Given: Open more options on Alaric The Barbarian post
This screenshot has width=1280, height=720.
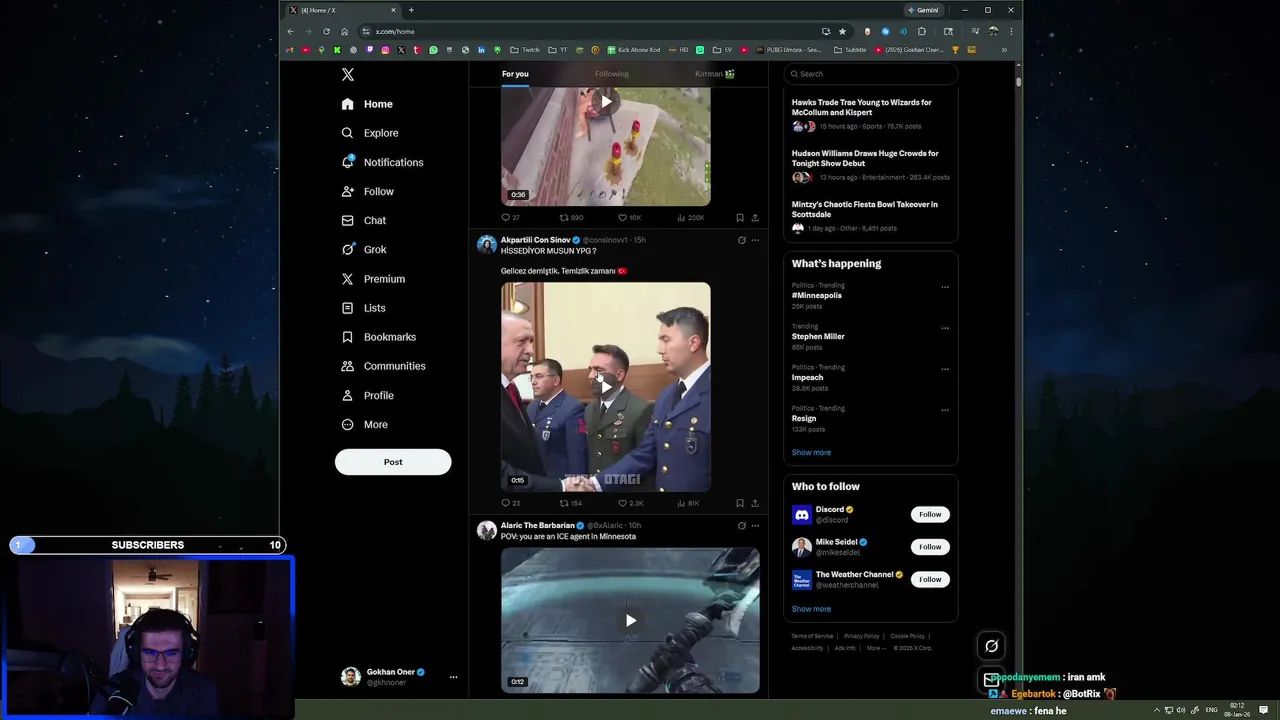Looking at the screenshot, I should (x=755, y=525).
